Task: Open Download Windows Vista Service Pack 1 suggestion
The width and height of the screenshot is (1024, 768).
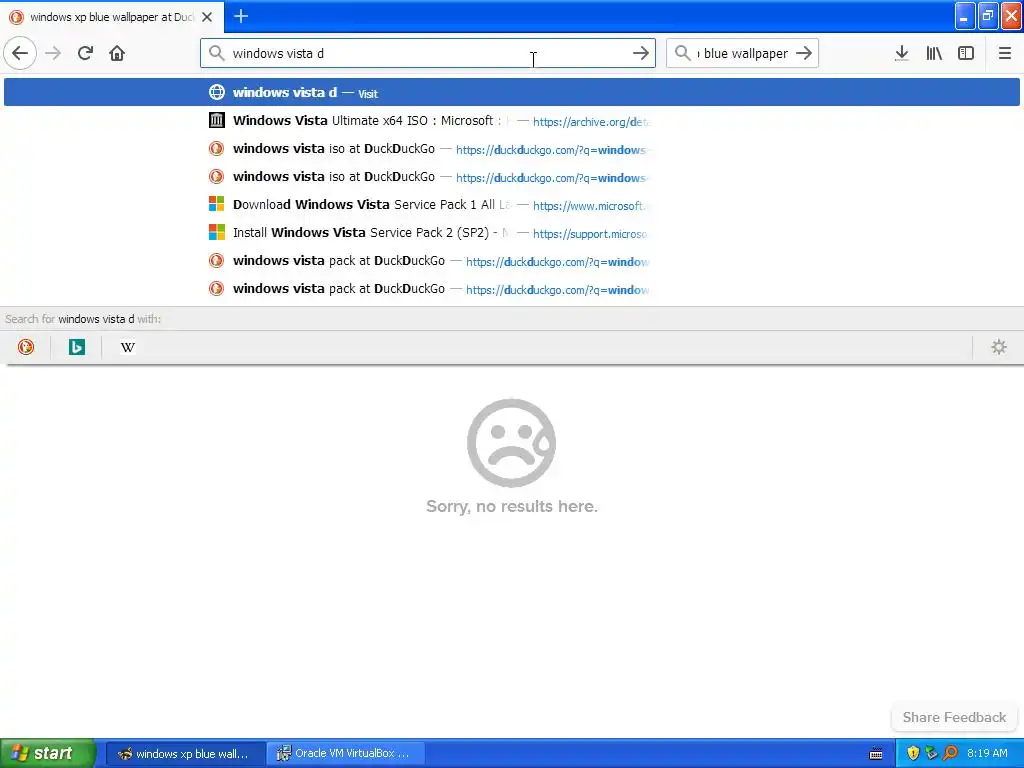Action: (511, 204)
